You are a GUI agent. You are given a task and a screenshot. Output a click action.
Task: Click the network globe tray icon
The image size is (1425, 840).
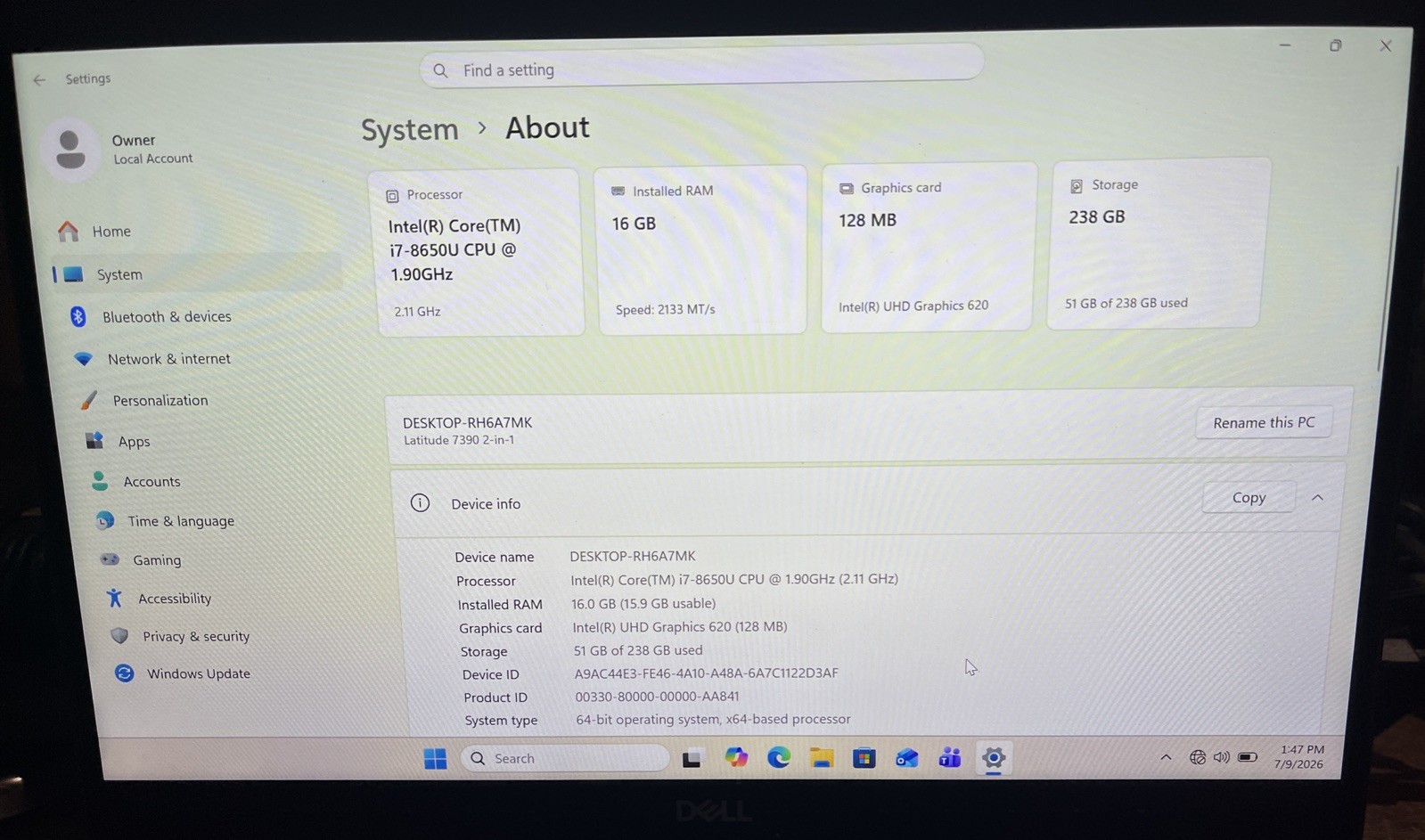click(1198, 757)
